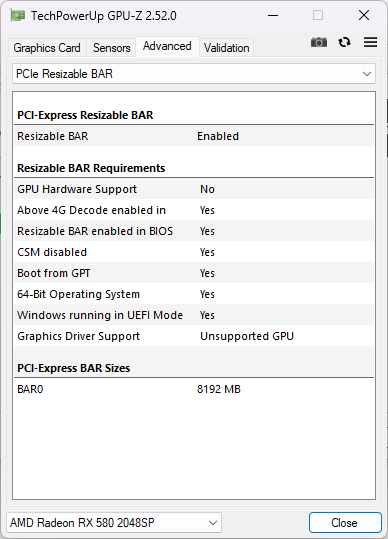
Task: Select the Boot from GPT row
Action: point(194,273)
